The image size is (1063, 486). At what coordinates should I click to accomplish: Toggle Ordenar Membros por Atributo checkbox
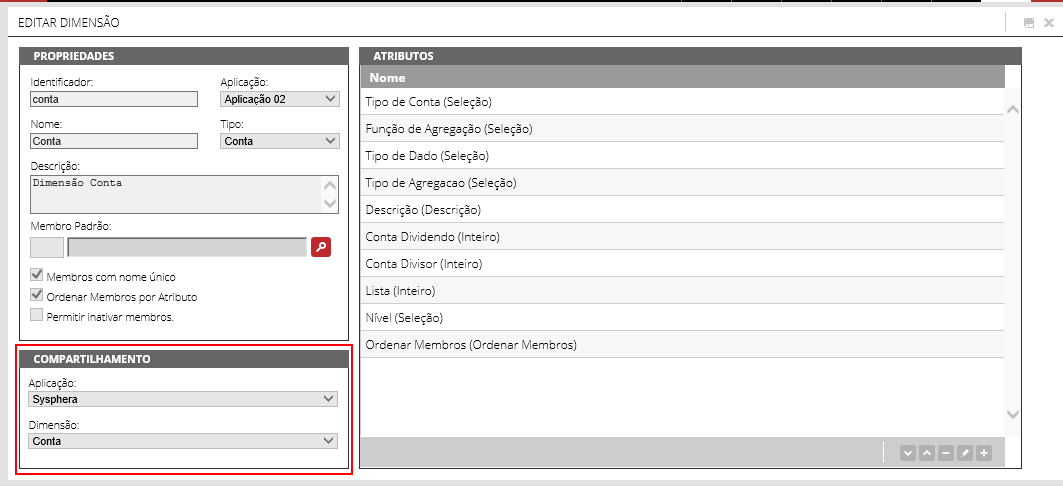point(37,295)
